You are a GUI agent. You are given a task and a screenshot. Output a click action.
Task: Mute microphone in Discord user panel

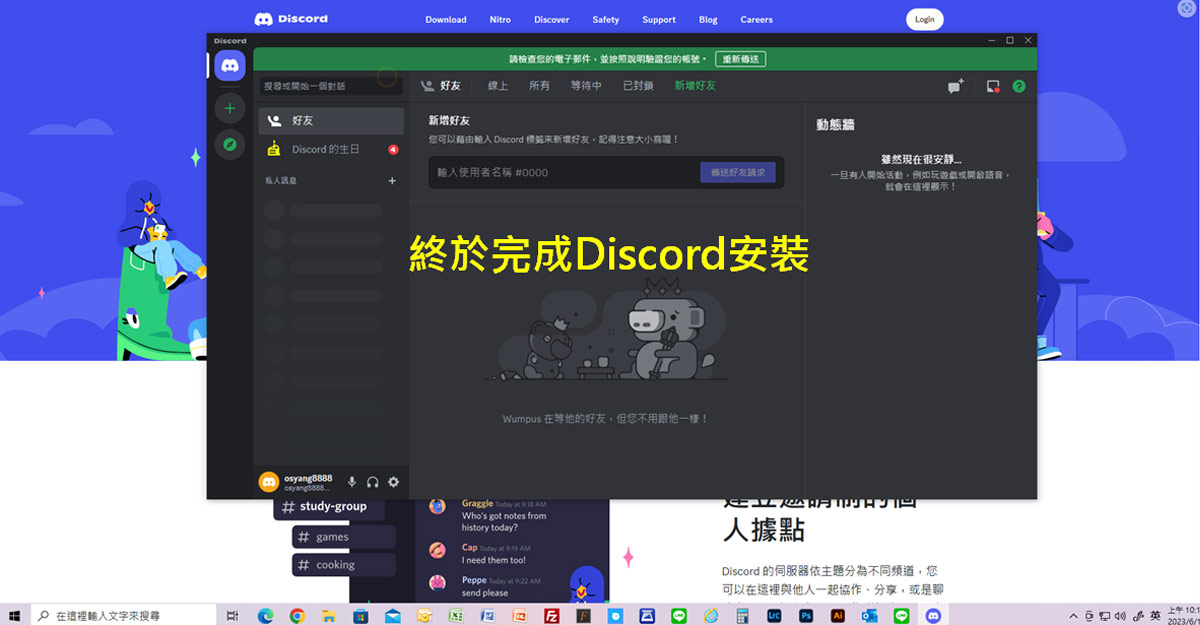click(x=352, y=482)
